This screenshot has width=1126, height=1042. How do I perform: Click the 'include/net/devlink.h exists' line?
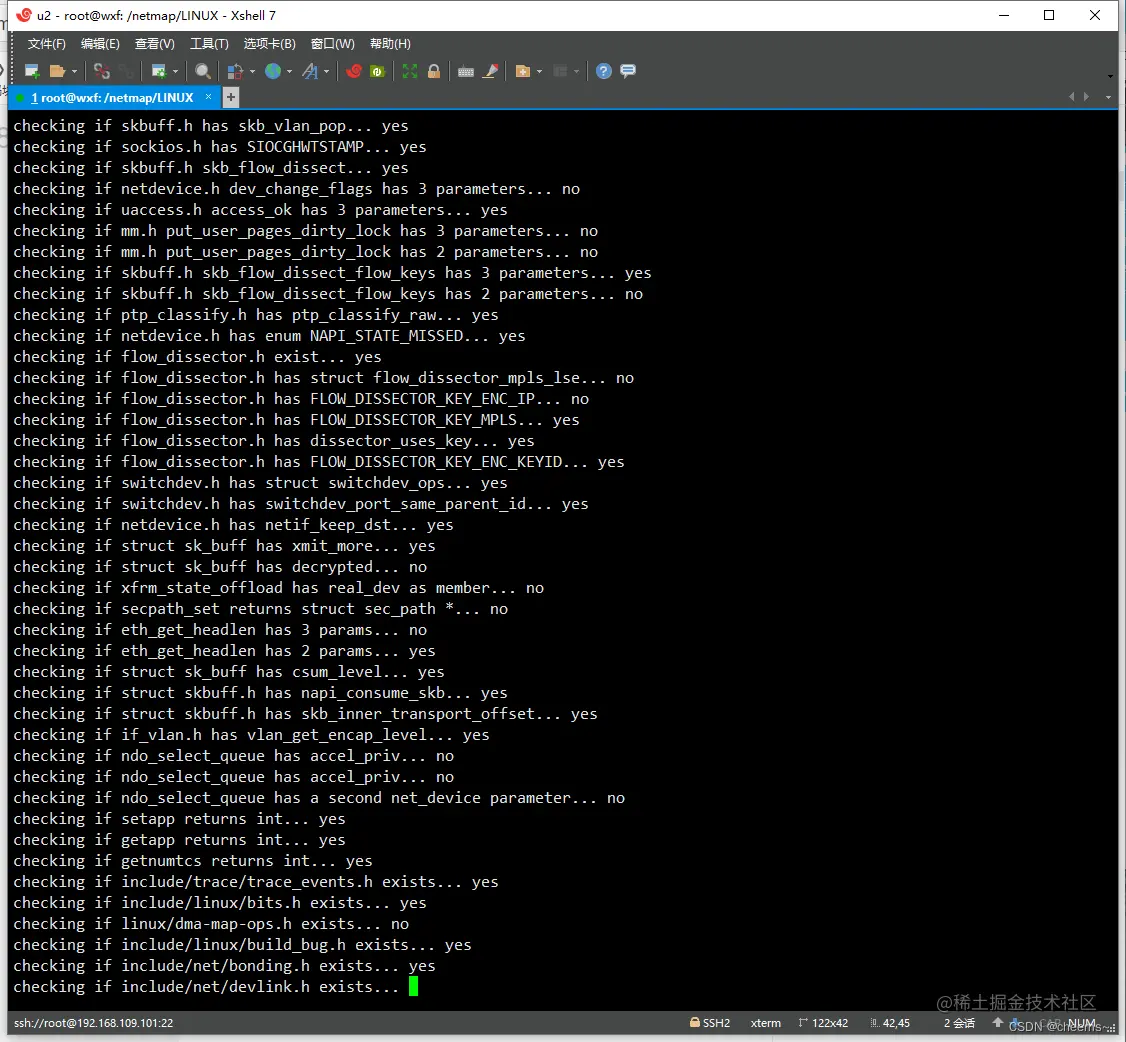205,987
